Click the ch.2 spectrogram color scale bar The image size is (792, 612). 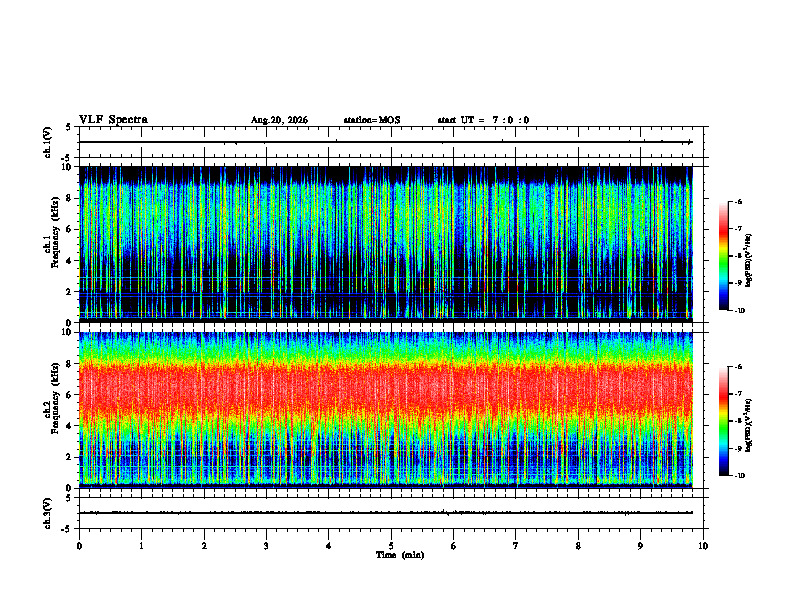coord(723,421)
